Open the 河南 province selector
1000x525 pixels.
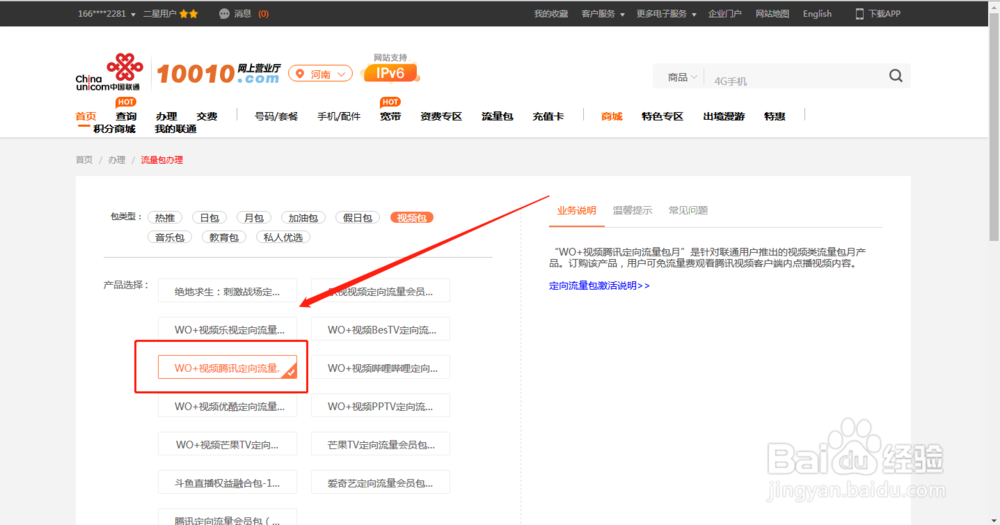[320, 74]
